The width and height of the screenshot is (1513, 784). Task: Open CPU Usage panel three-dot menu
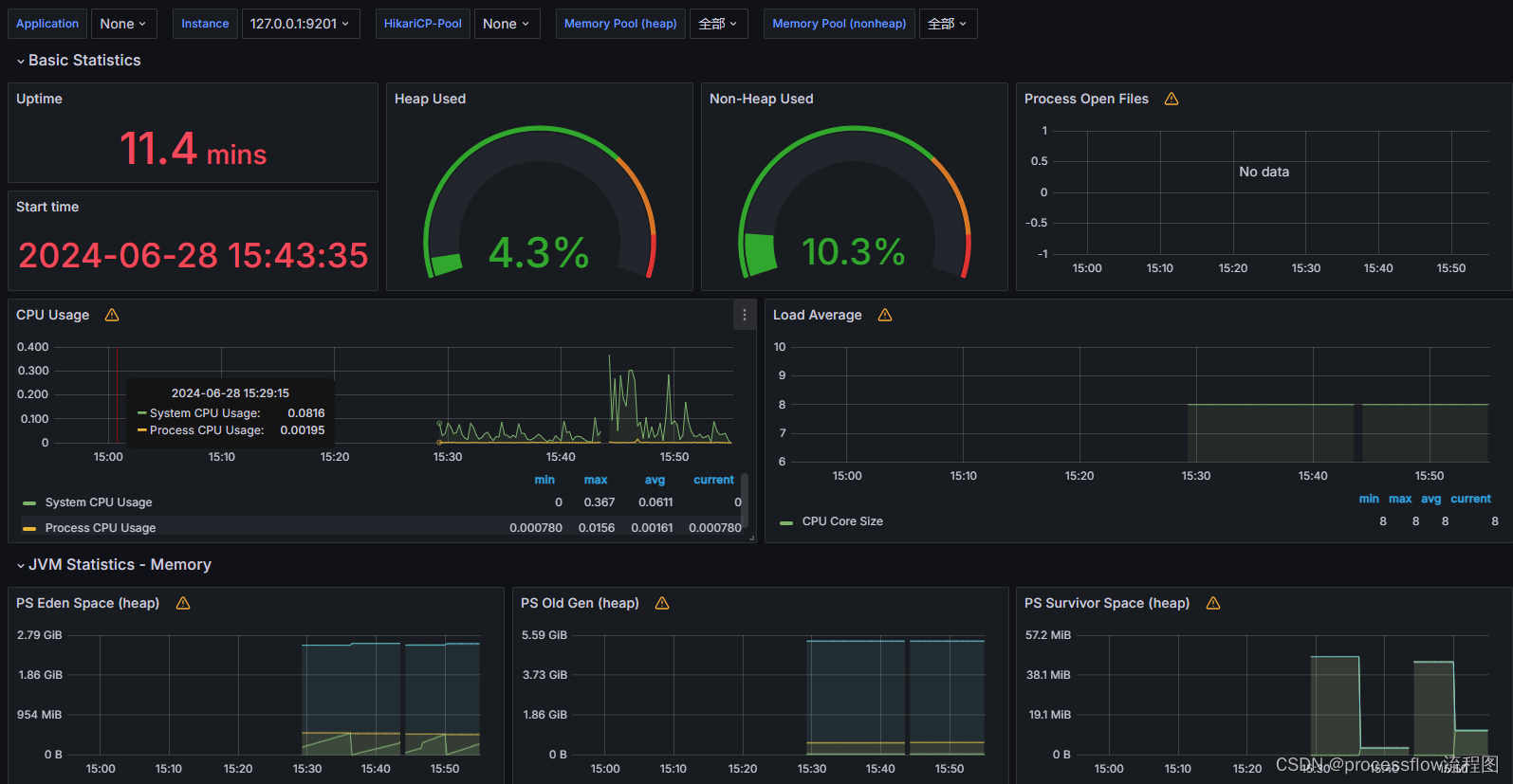click(745, 315)
